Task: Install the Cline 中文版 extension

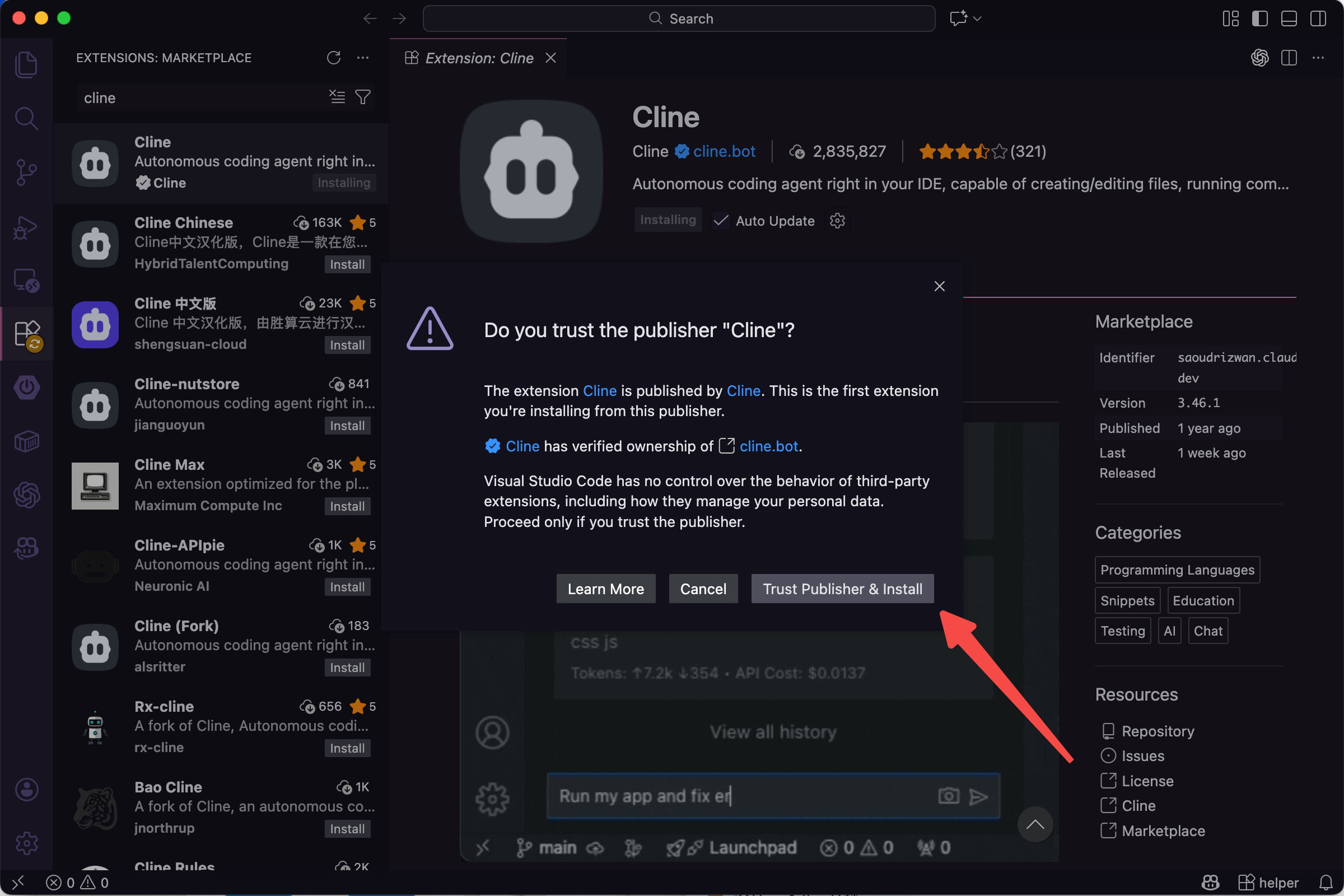Action: pyautogui.click(x=347, y=345)
